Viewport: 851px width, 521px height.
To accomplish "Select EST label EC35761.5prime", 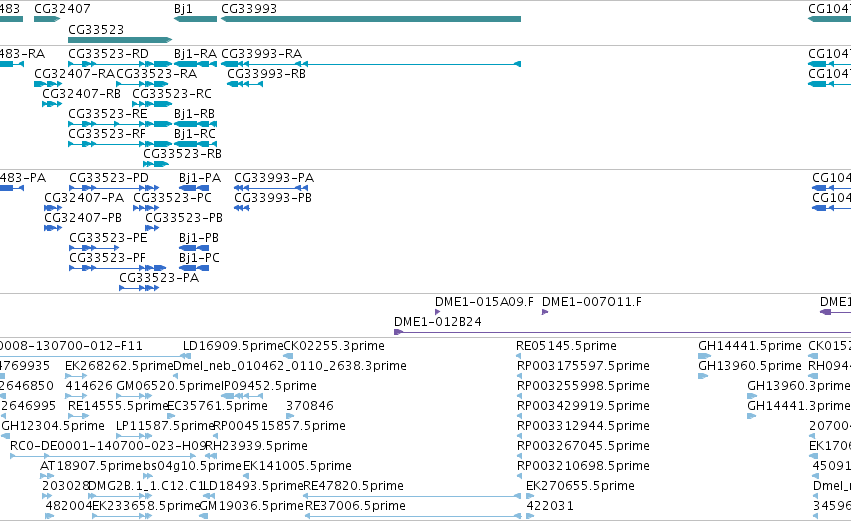I will pyautogui.click(x=217, y=406).
